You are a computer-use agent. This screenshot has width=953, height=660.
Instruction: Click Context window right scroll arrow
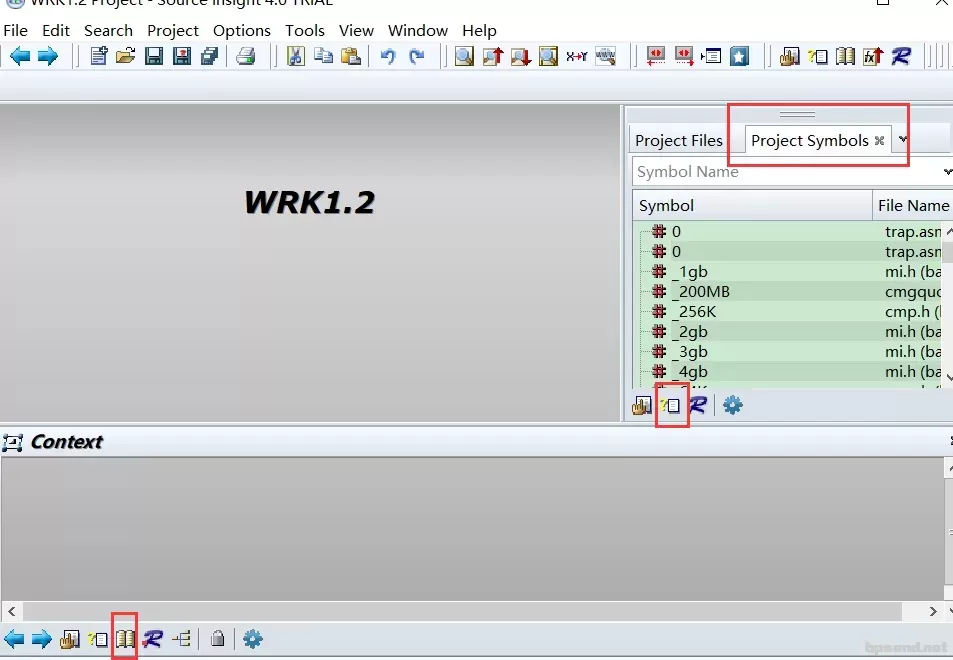[x=933, y=611]
